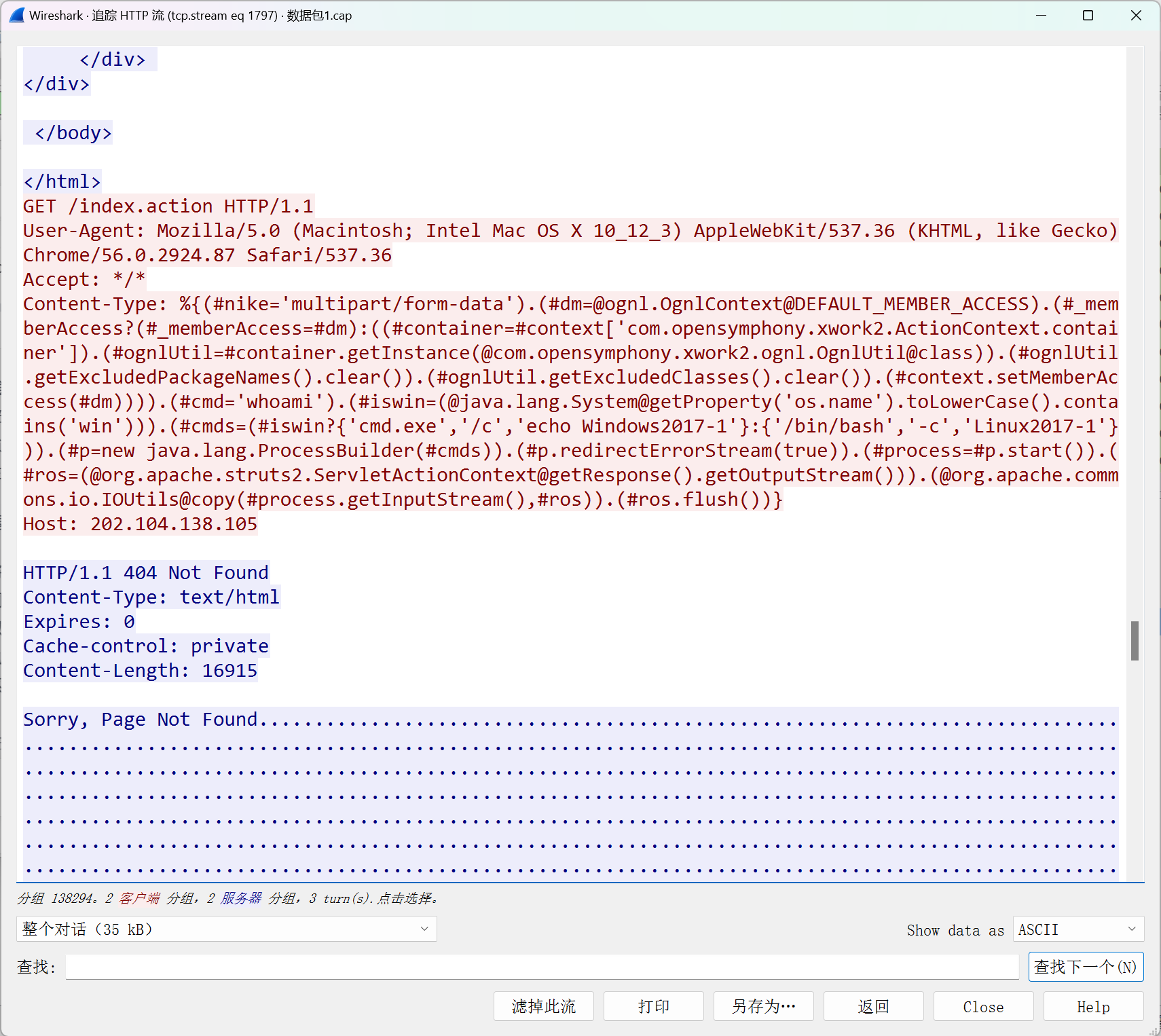Click the 查找下一个(N) button

pos(1086,967)
